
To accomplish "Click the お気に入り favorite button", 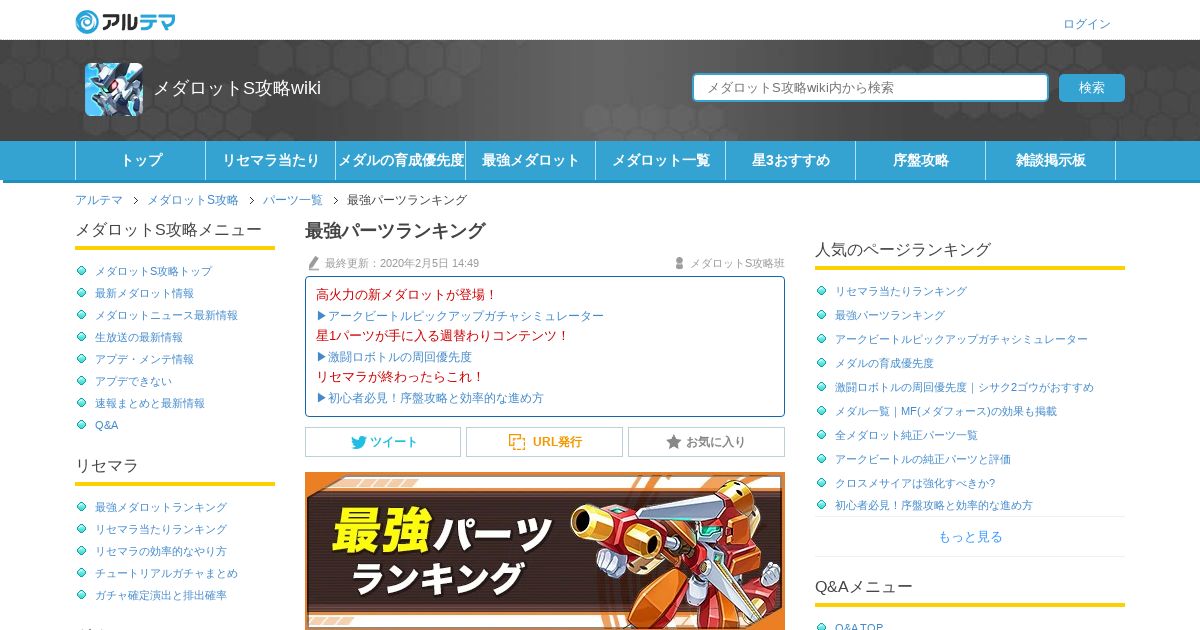I will (x=706, y=442).
